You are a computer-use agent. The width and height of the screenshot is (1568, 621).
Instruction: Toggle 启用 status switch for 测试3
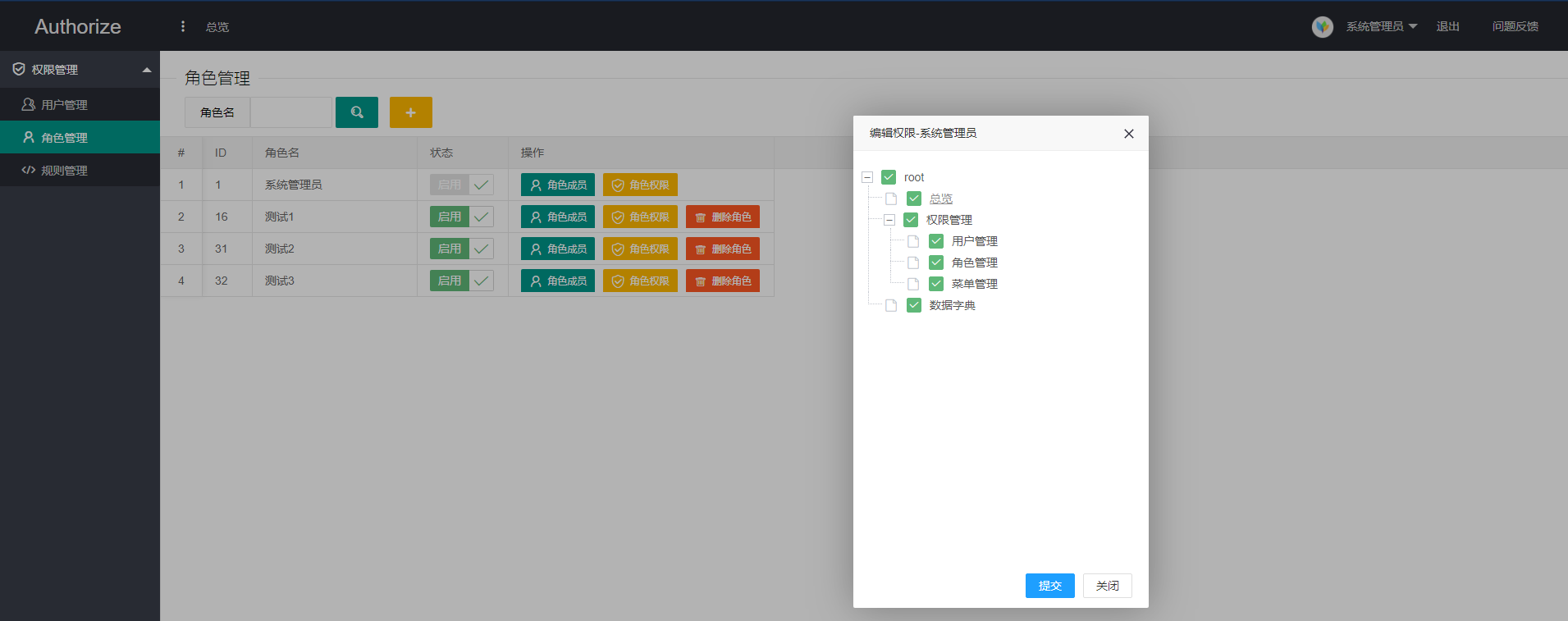point(462,281)
